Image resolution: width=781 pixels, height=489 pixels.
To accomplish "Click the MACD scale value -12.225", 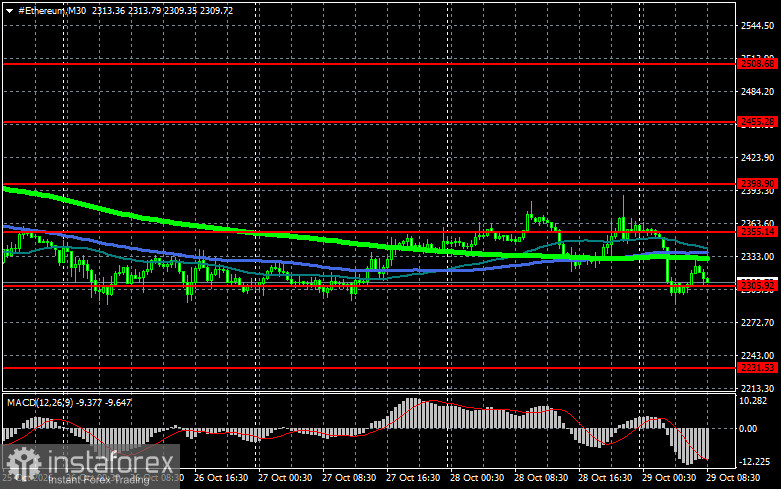I will coord(755,462).
